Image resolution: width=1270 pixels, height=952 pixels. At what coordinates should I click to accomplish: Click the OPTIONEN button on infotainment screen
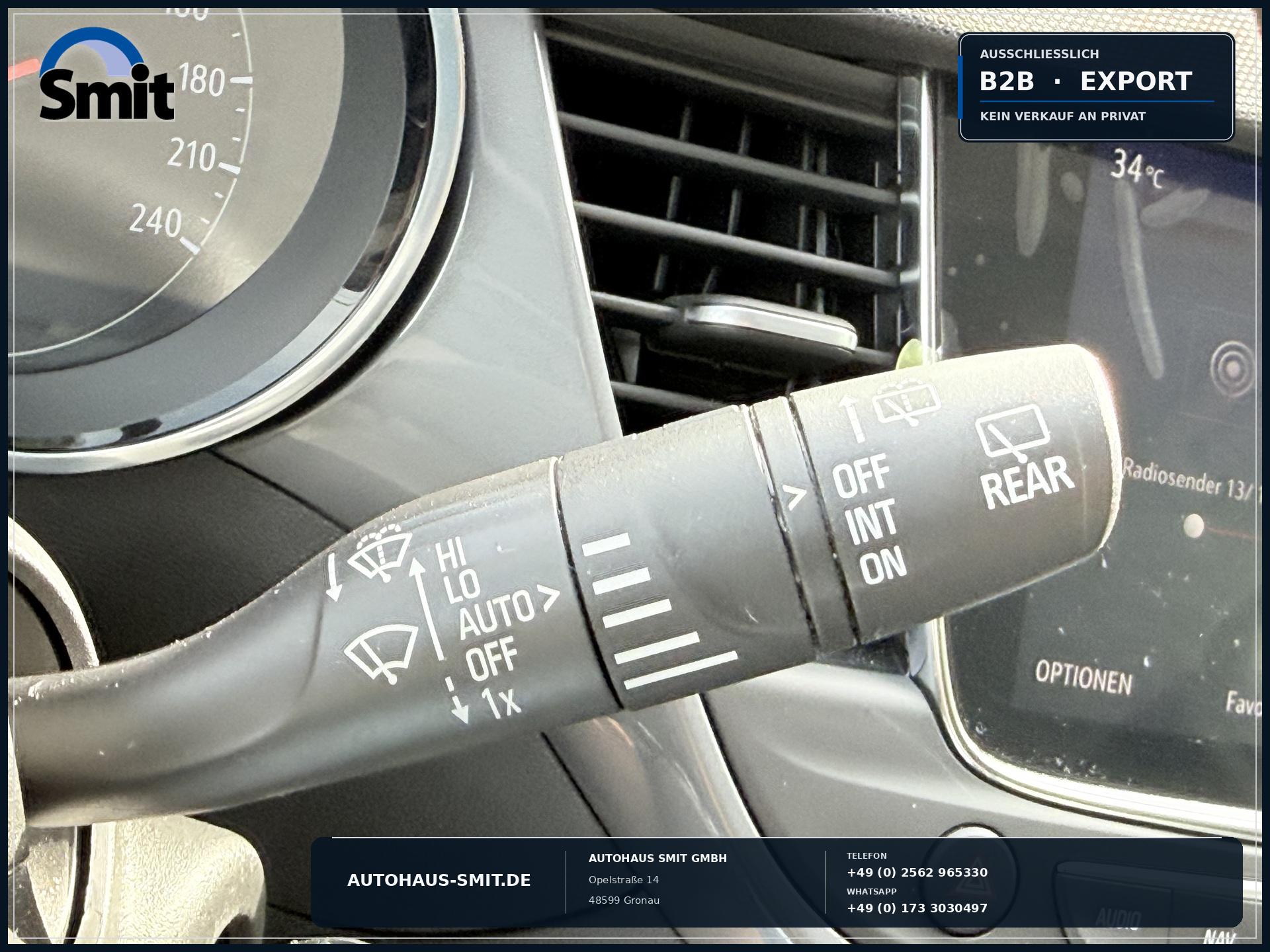1083,678
